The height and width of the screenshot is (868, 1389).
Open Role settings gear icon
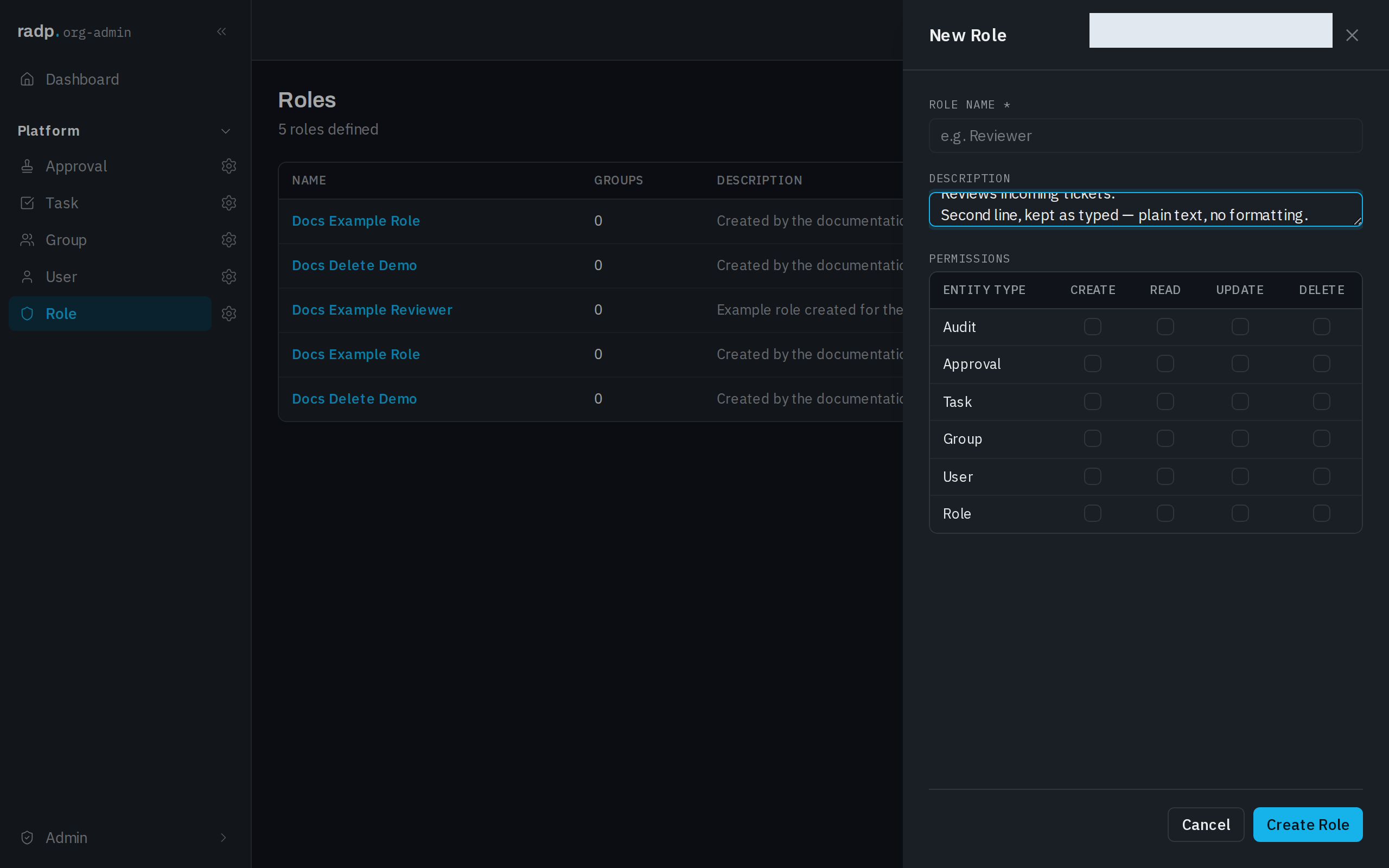229,314
